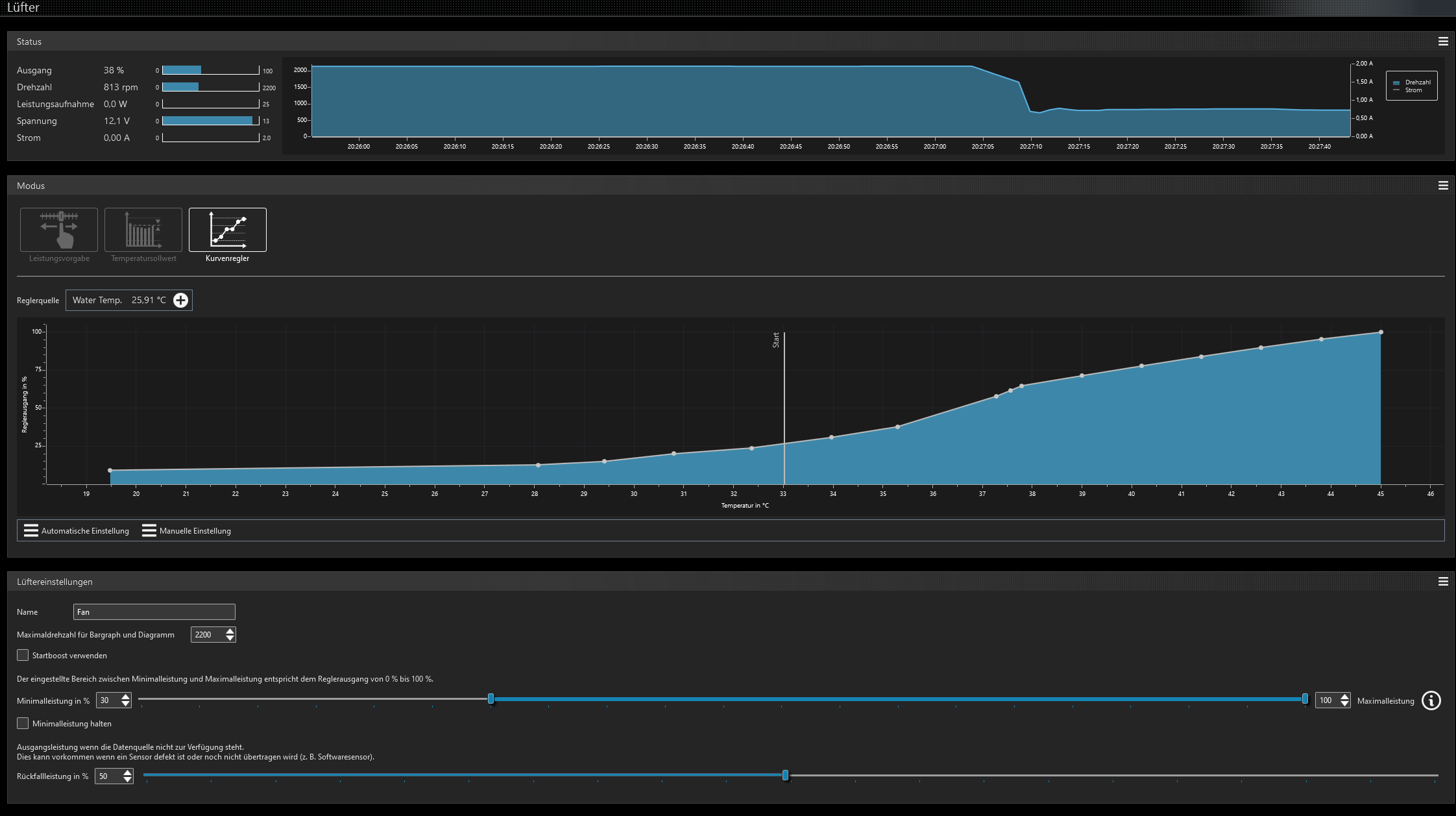
Task: Open the Automatische Einstellung menu
Action: click(77, 530)
